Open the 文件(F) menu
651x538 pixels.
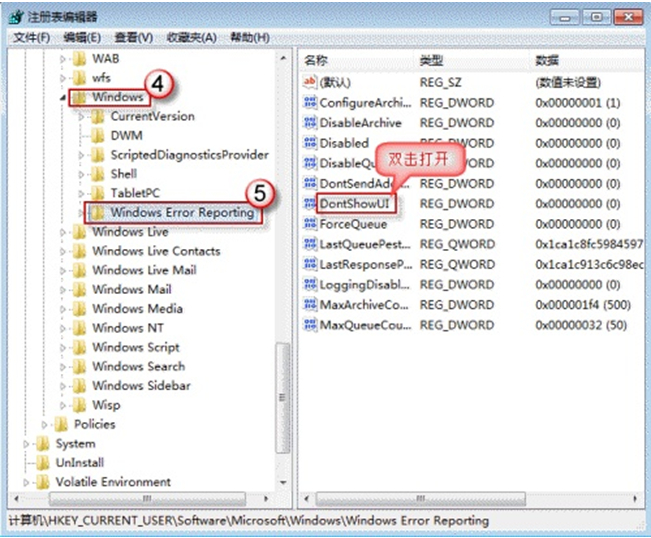click(x=31, y=38)
